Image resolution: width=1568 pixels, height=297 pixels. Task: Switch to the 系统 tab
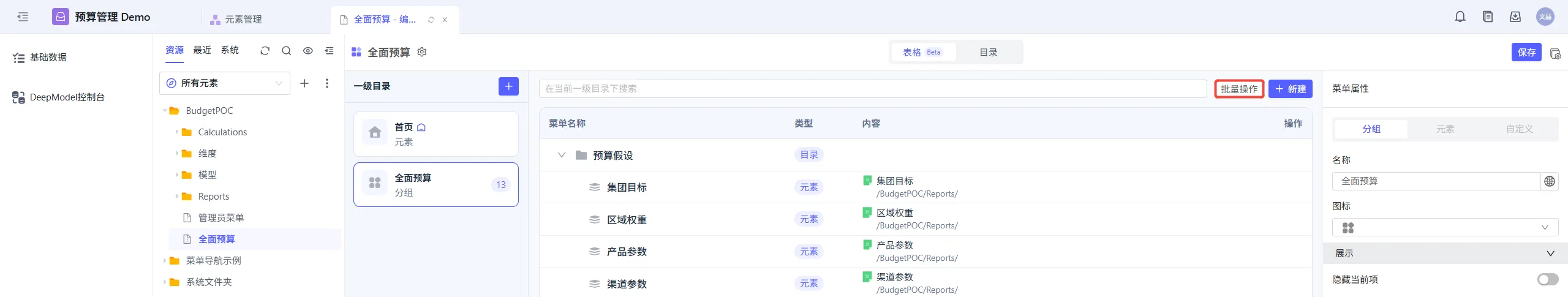click(230, 50)
